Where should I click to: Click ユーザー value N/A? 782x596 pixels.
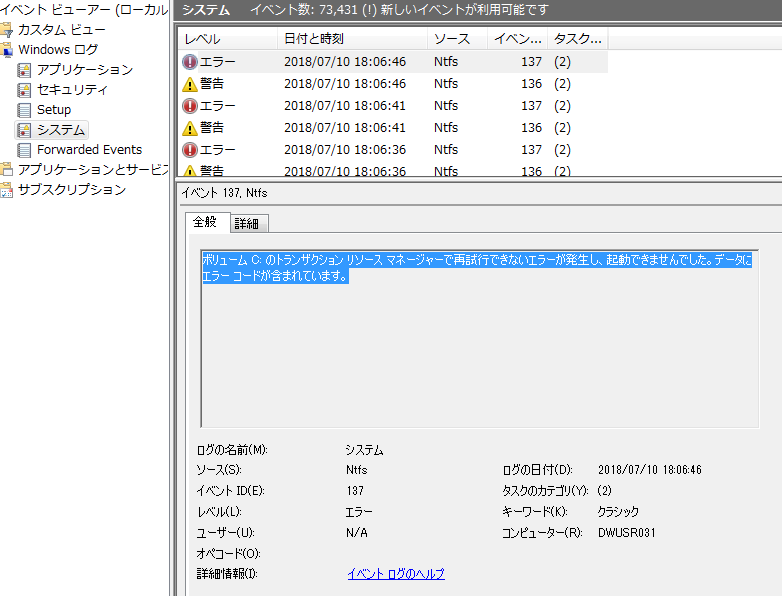click(357, 533)
